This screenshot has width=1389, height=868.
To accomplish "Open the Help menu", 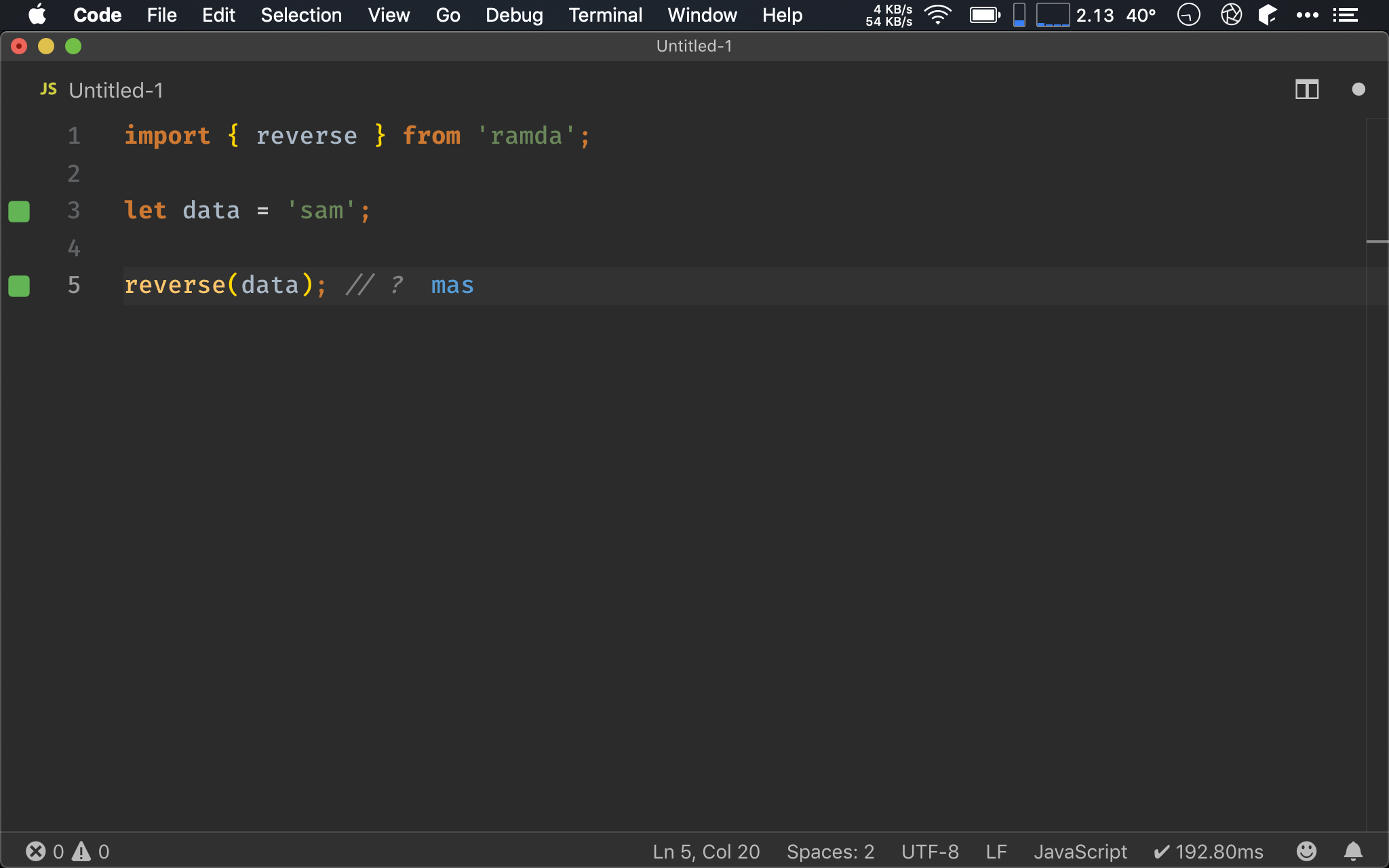I will pos(782,15).
